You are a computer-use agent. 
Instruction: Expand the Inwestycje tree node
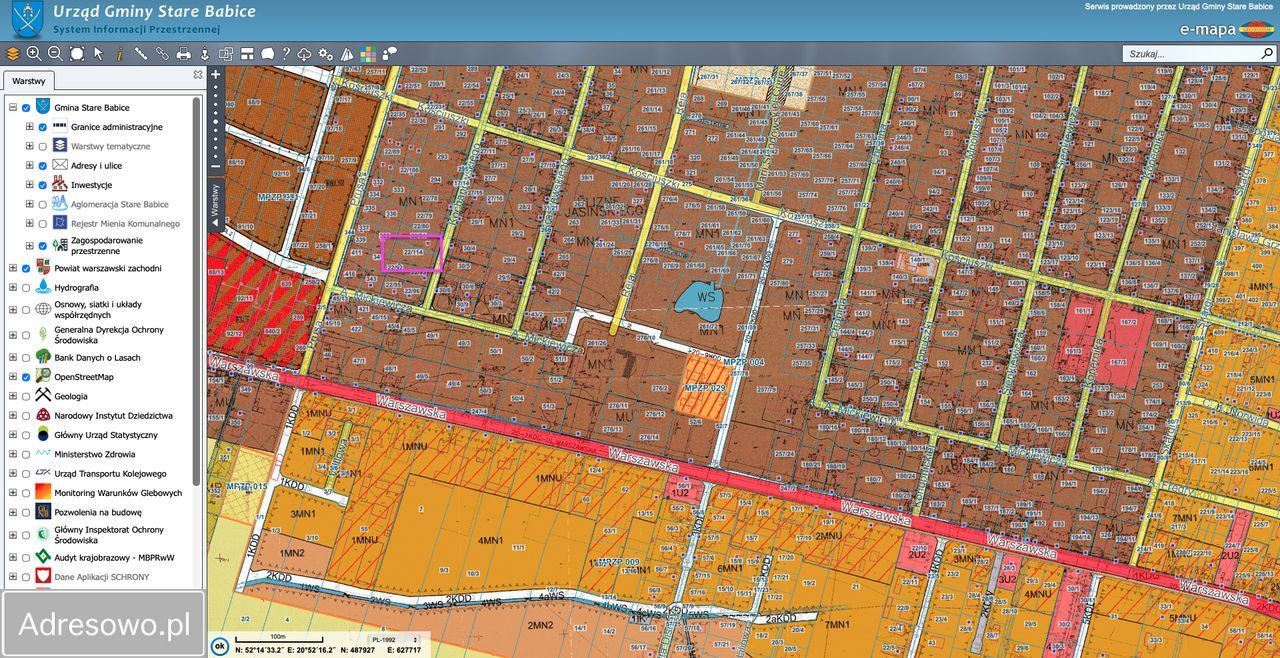pos(29,185)
